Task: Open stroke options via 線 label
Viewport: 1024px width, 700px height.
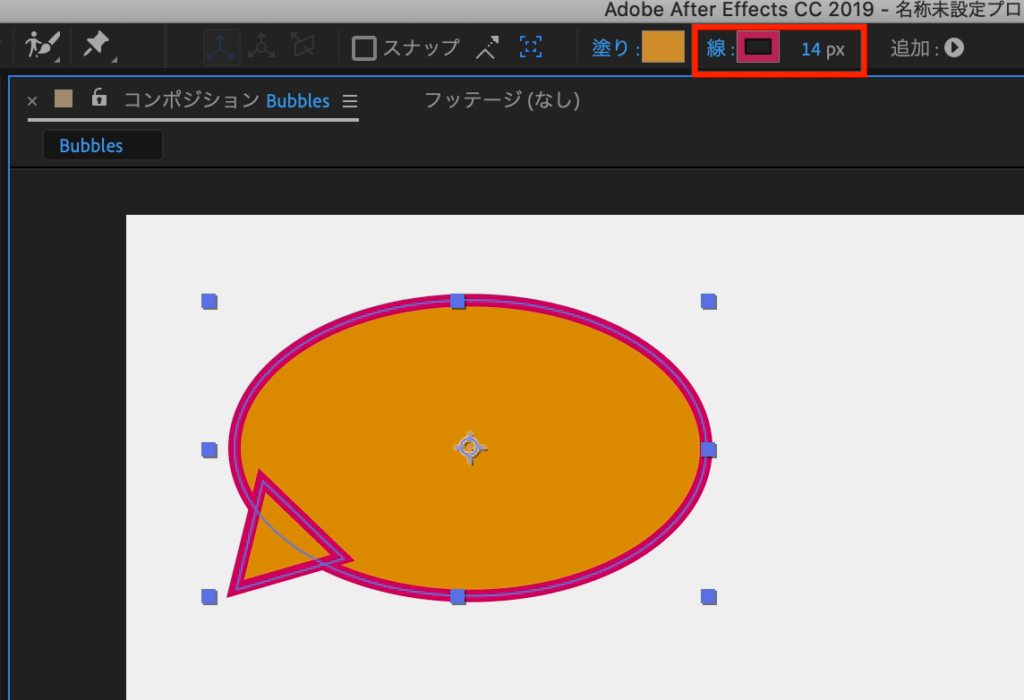Action: [716, 48]
